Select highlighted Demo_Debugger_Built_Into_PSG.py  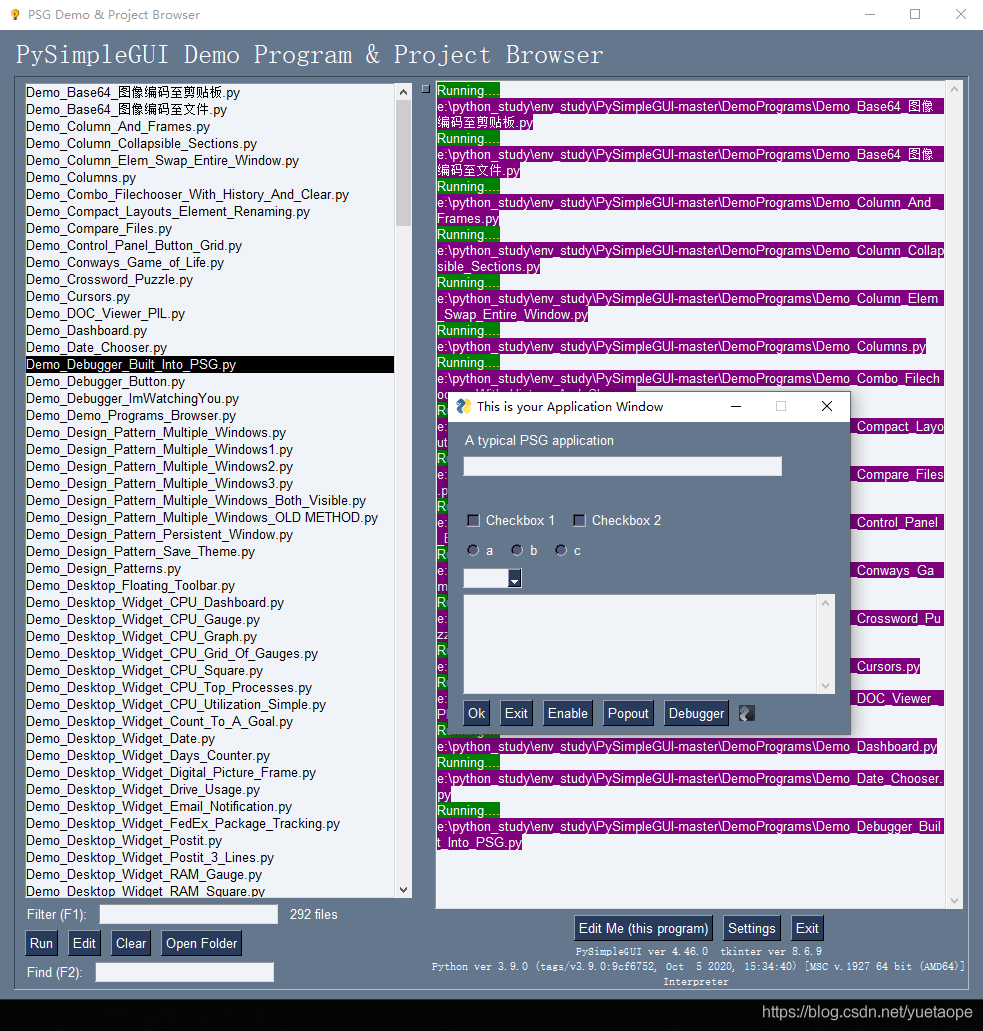coord(210,365)
